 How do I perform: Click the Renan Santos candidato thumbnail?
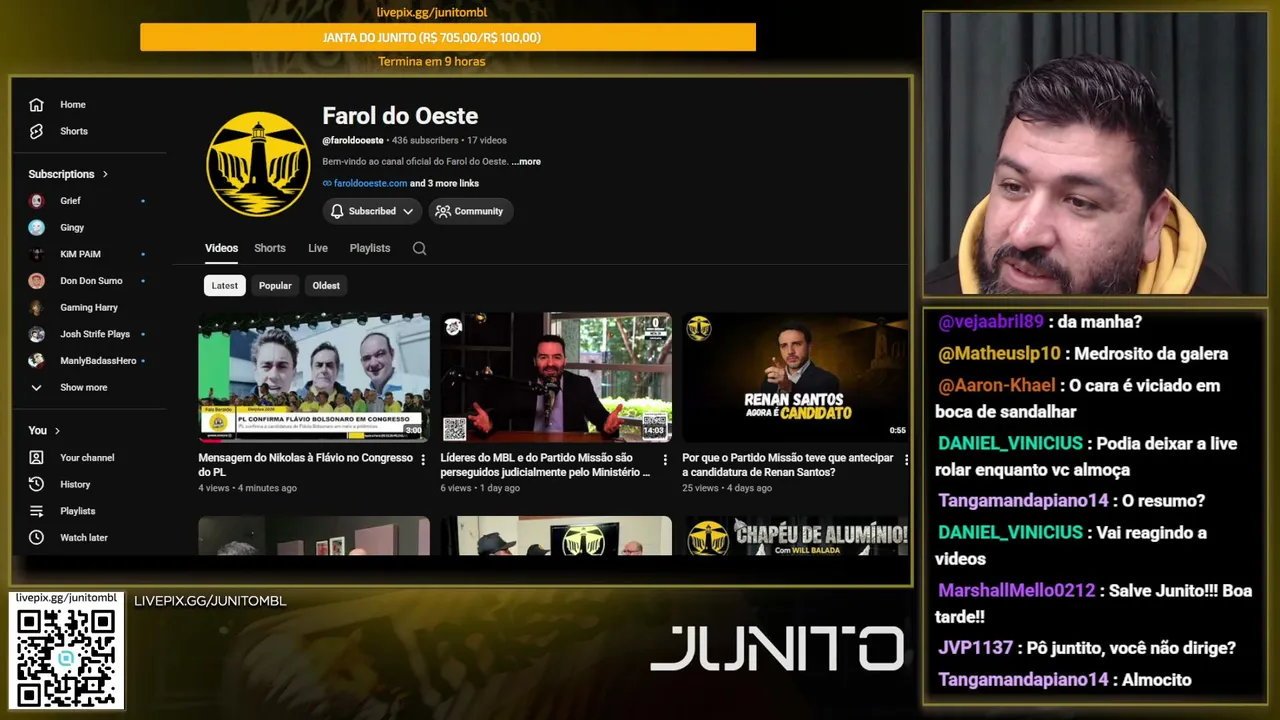(796, 378)
